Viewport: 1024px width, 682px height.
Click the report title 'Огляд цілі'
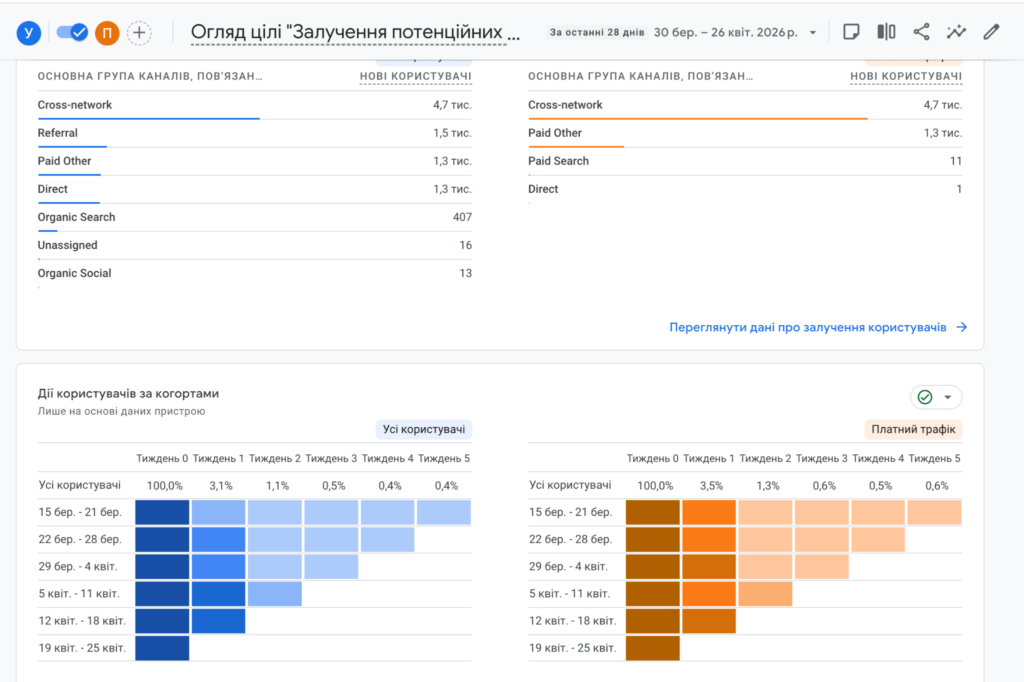click(x=355, y=32)
